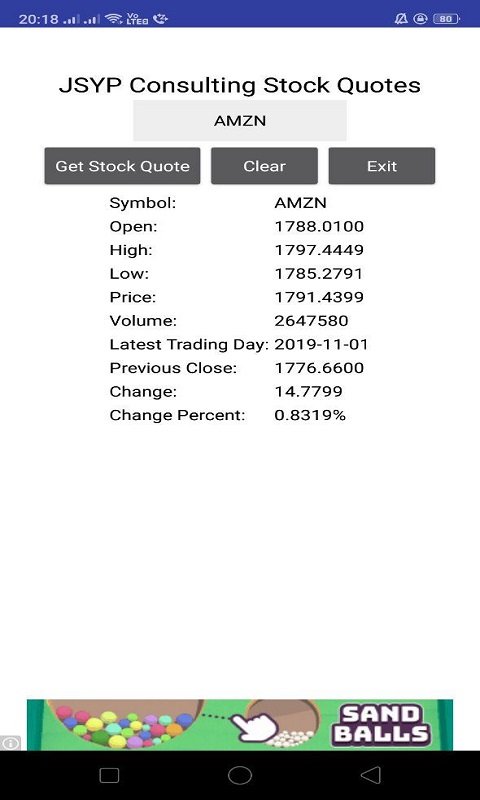Tap the pointing hand in the ad
This screenshot has height=800, width=480.
[254, 727]
